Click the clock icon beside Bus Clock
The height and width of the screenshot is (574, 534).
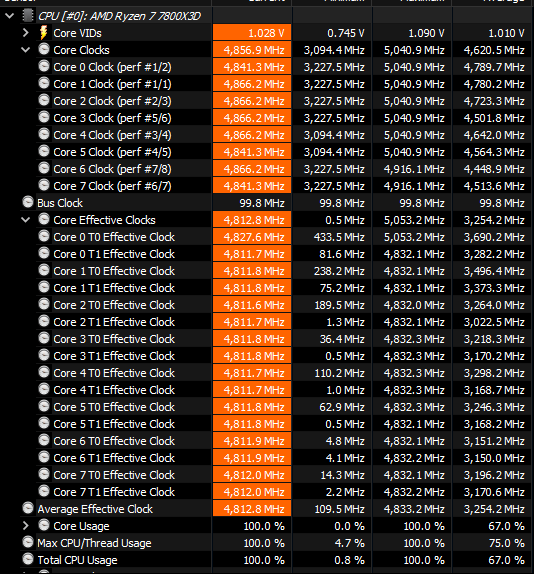tap(28, 202)
